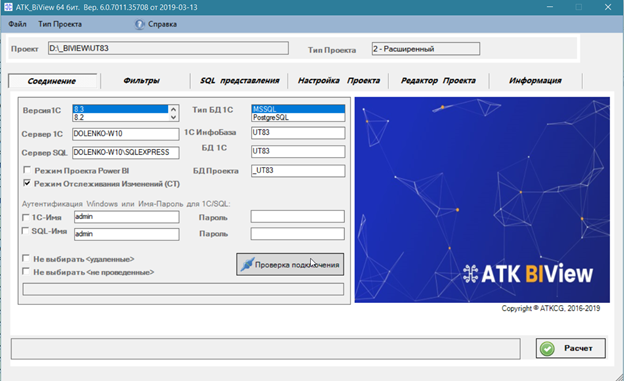Click the Проверка подключения button

click(290, 264)
